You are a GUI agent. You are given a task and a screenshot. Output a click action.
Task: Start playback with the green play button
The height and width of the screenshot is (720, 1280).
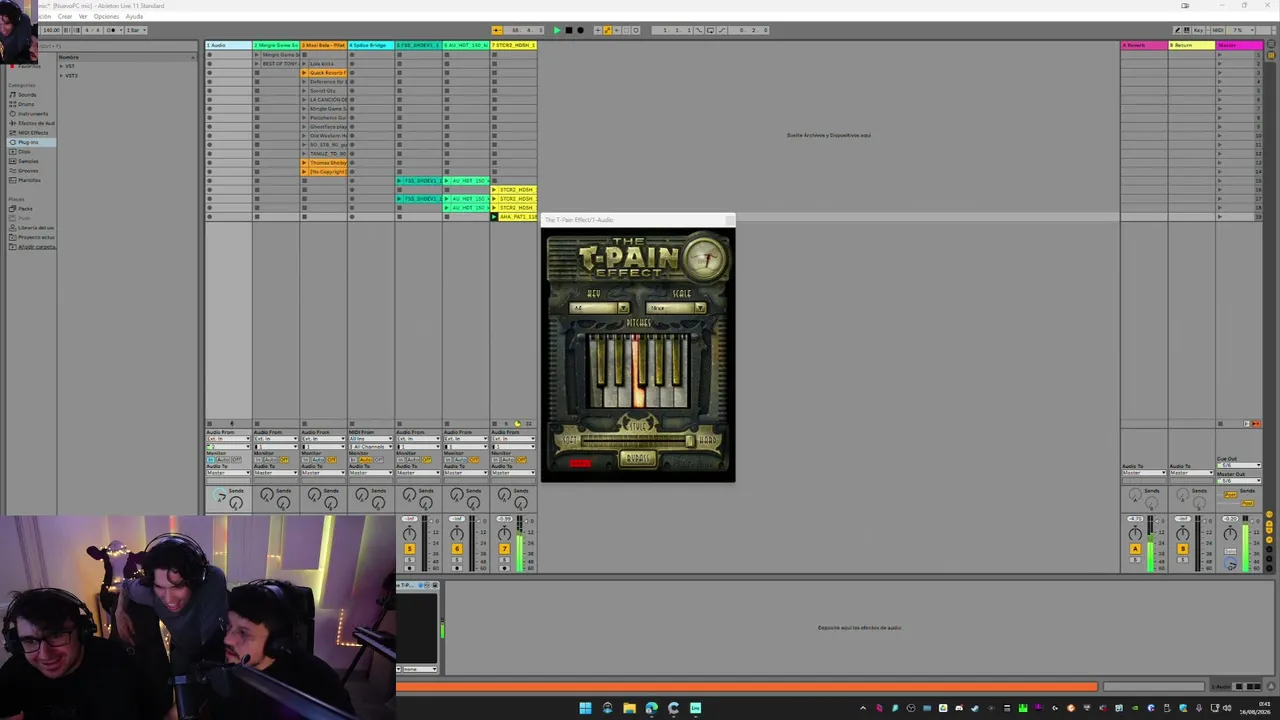(557, 30)
